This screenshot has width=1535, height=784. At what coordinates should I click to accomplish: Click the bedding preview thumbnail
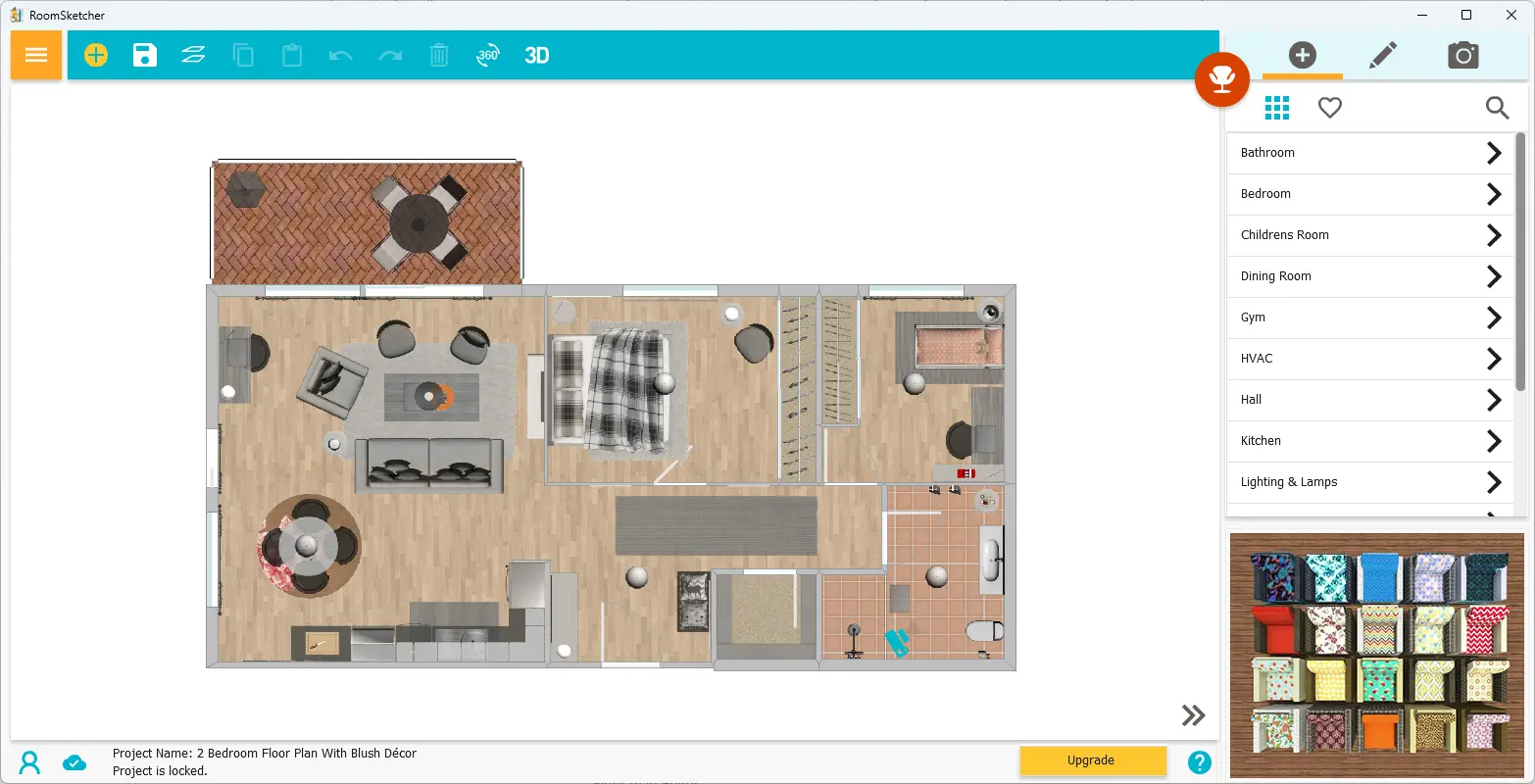[x=1377, y=656]
